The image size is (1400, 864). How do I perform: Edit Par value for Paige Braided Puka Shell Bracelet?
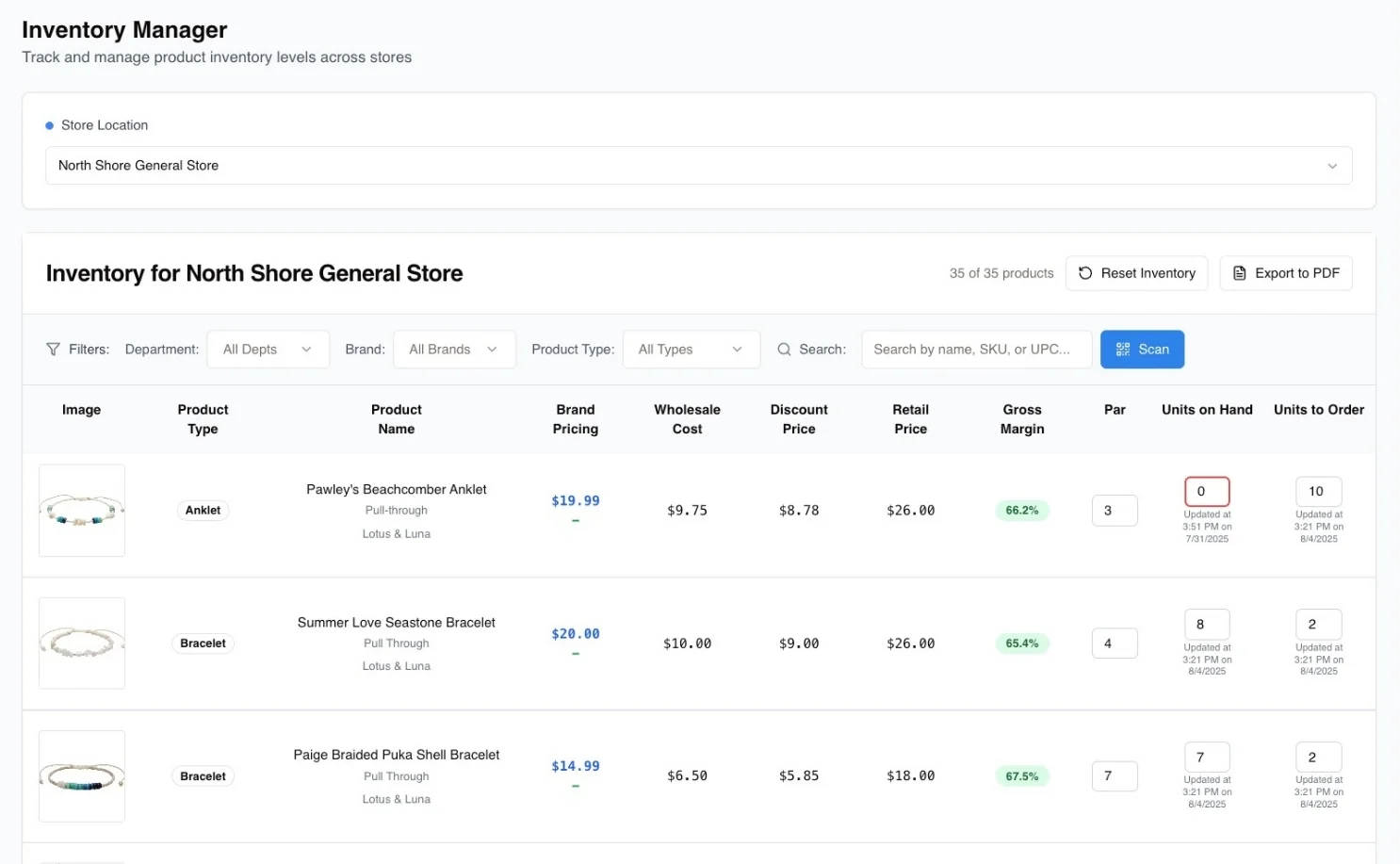click(x=1115, y=776)
